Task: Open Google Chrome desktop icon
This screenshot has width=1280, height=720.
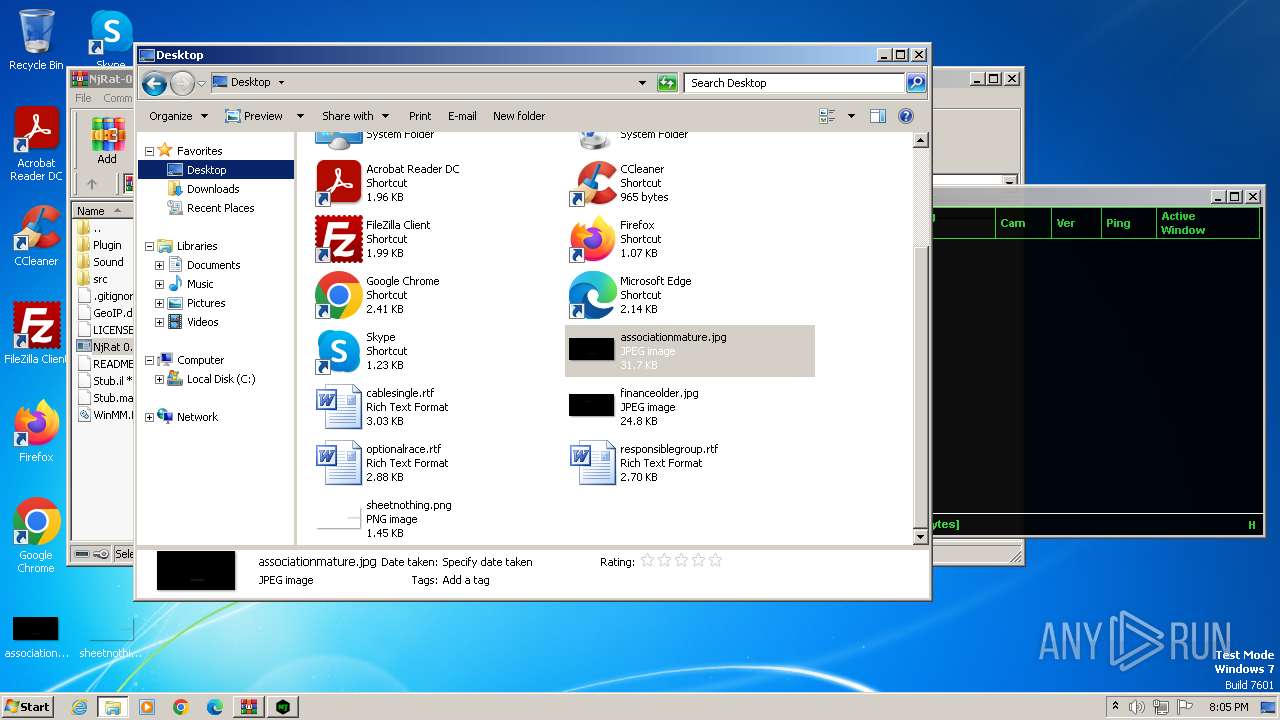Action: pos(36,536)
